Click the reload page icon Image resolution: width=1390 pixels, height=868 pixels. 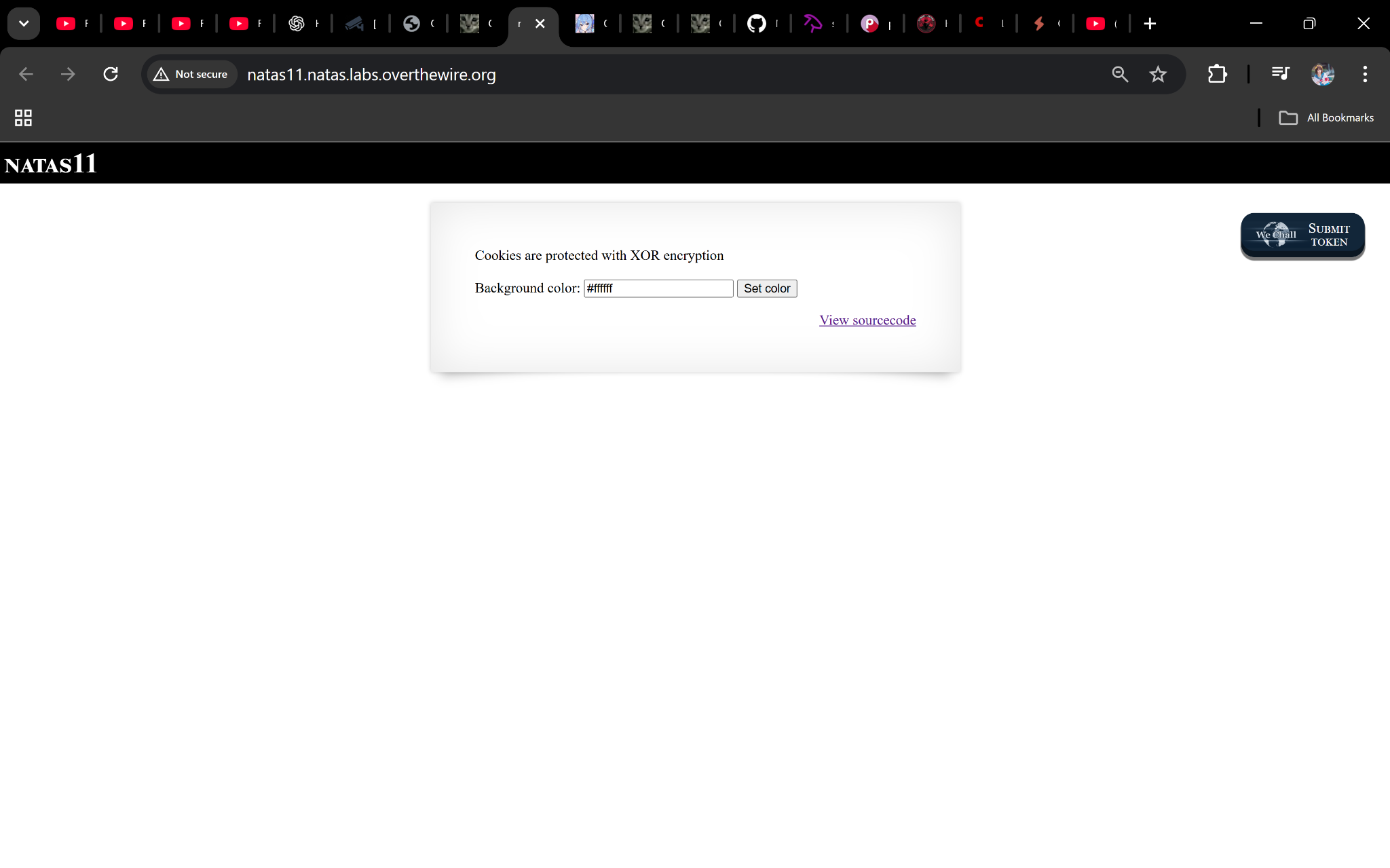(x=111, y=74)
